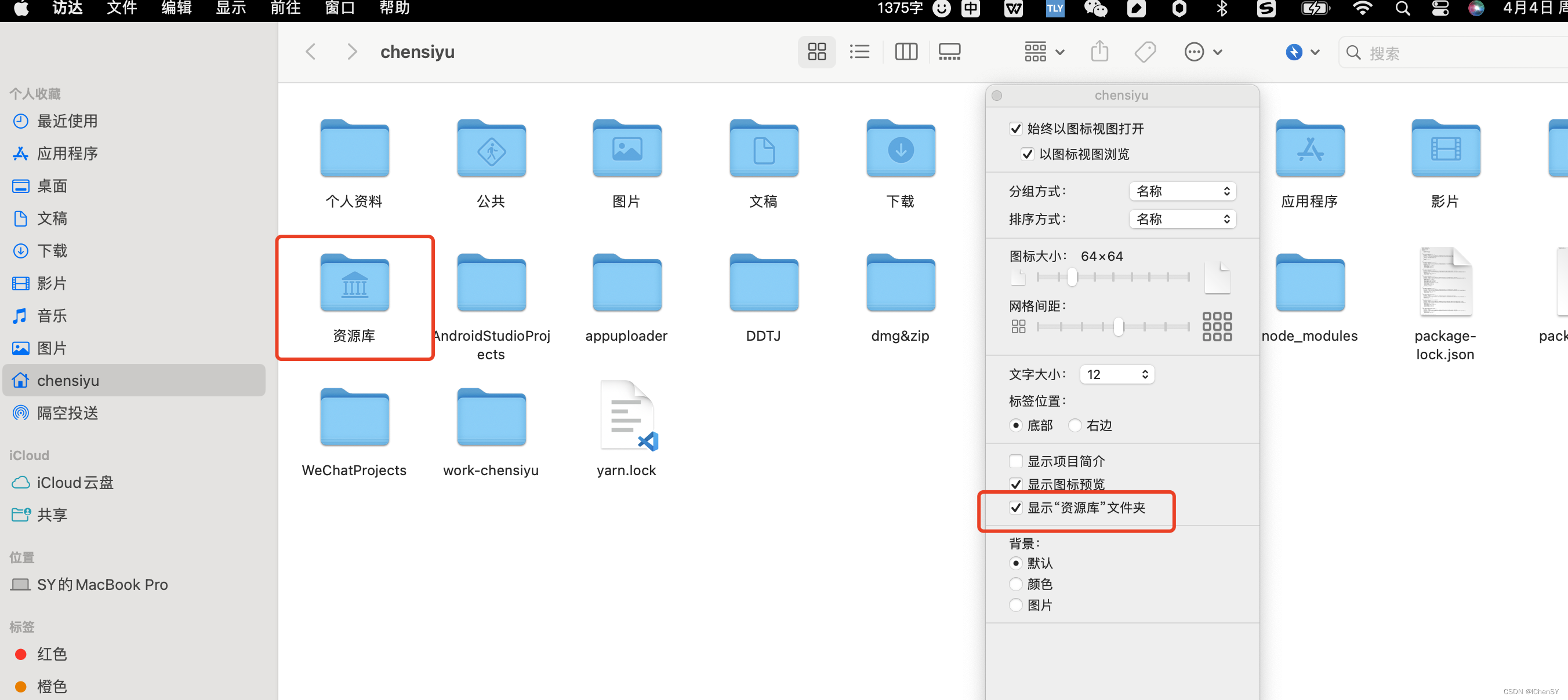Image resolution: width=1568 pixels, height=700 pixels.
Task: Open iCloud云盘 in sidebar
Action: (x=134, y=482)
